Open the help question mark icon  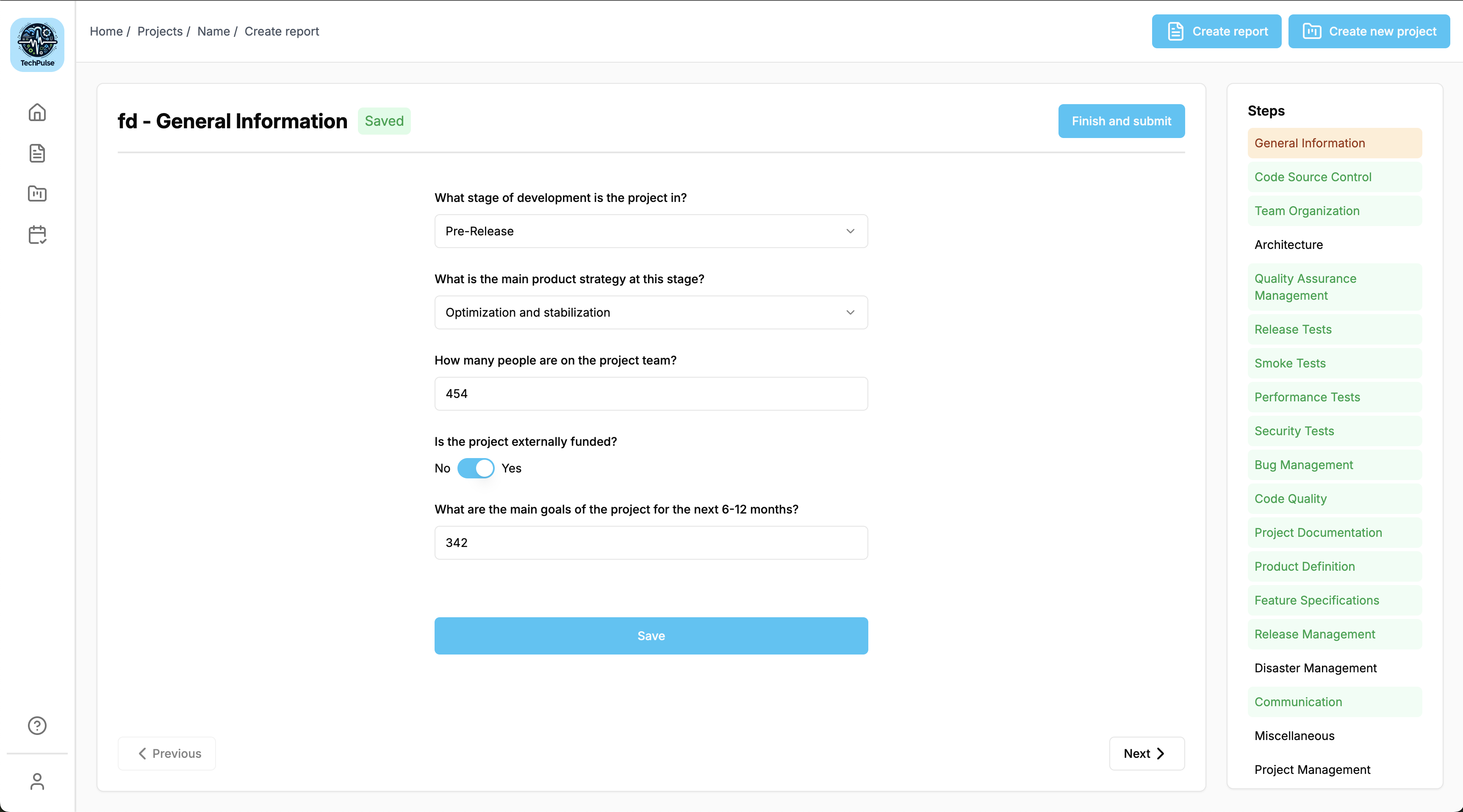[37, 726]
